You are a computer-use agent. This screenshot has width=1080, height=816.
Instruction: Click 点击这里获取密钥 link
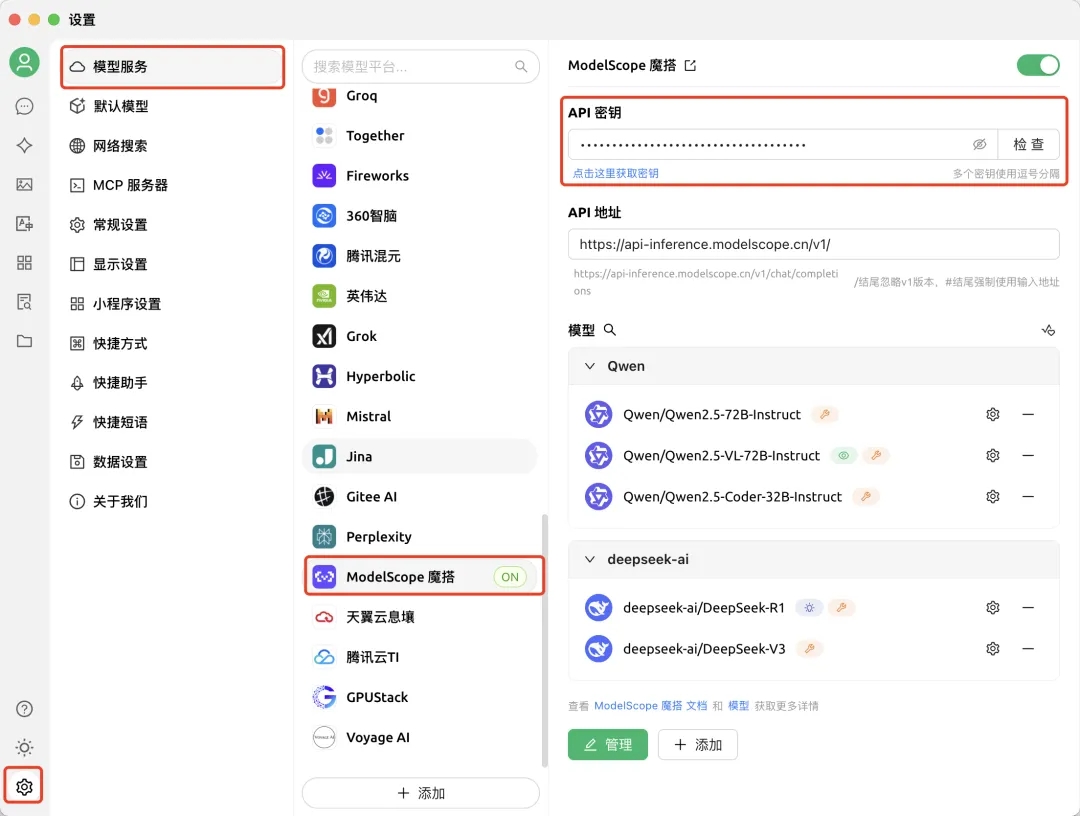click(616, 174)
